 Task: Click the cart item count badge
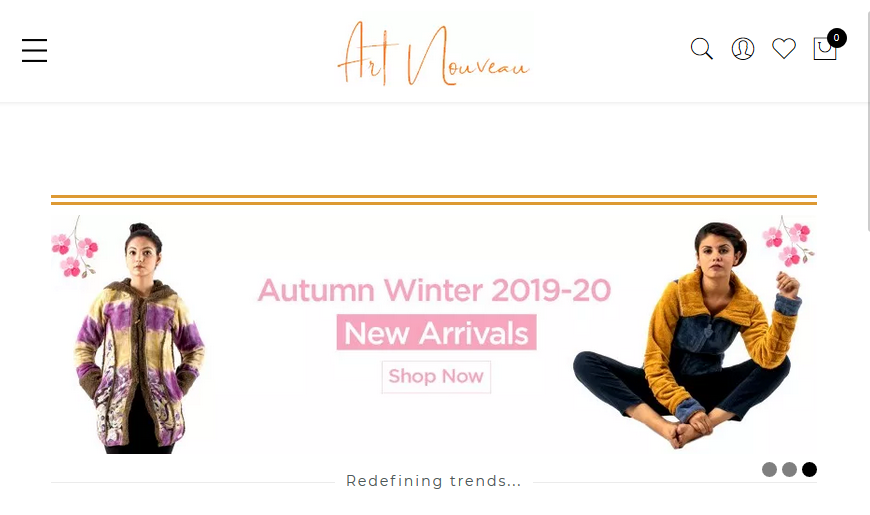click(836, 38)
